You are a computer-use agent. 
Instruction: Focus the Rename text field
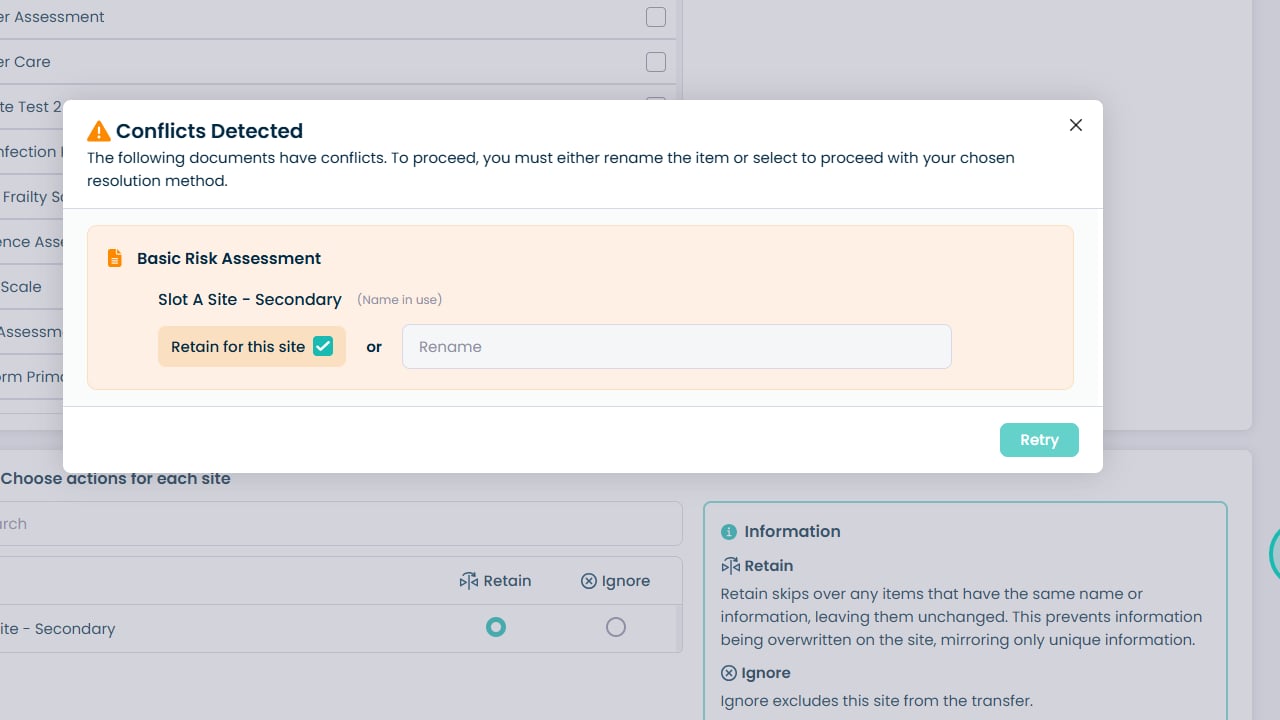point(676,347)
